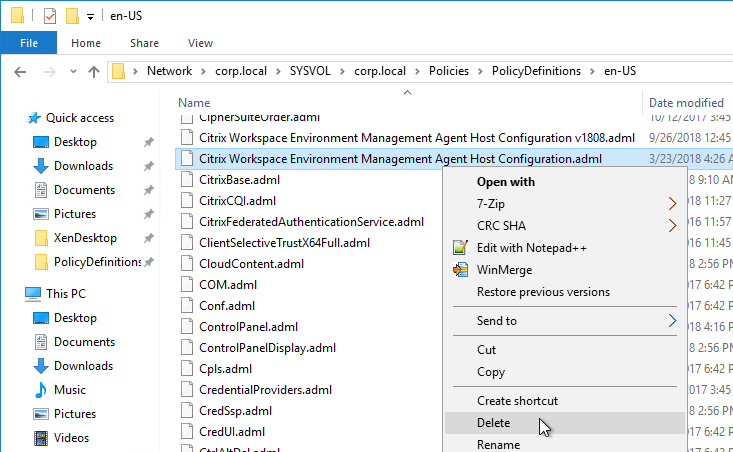Open the recent locations dropdown arrow
Viewport: 733px width, 452px height.
coord(73,72)
